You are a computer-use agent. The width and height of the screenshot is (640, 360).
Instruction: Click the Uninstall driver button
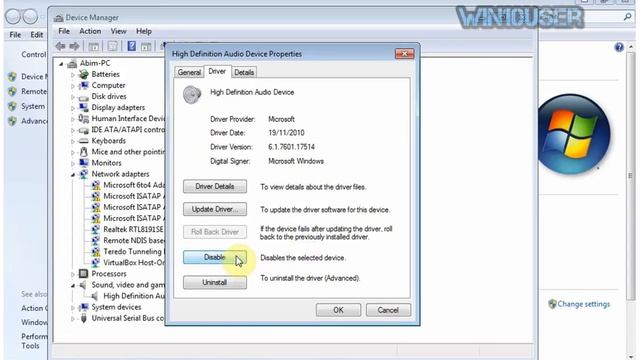[215, 282]
